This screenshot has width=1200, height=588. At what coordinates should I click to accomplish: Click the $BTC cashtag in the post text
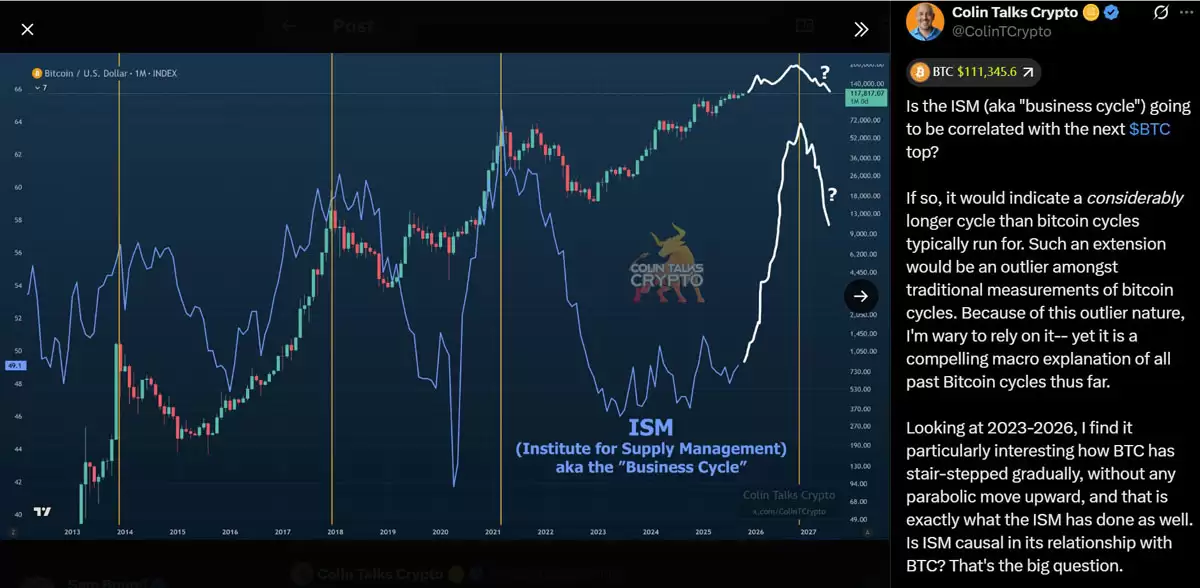click(1151, 128)
